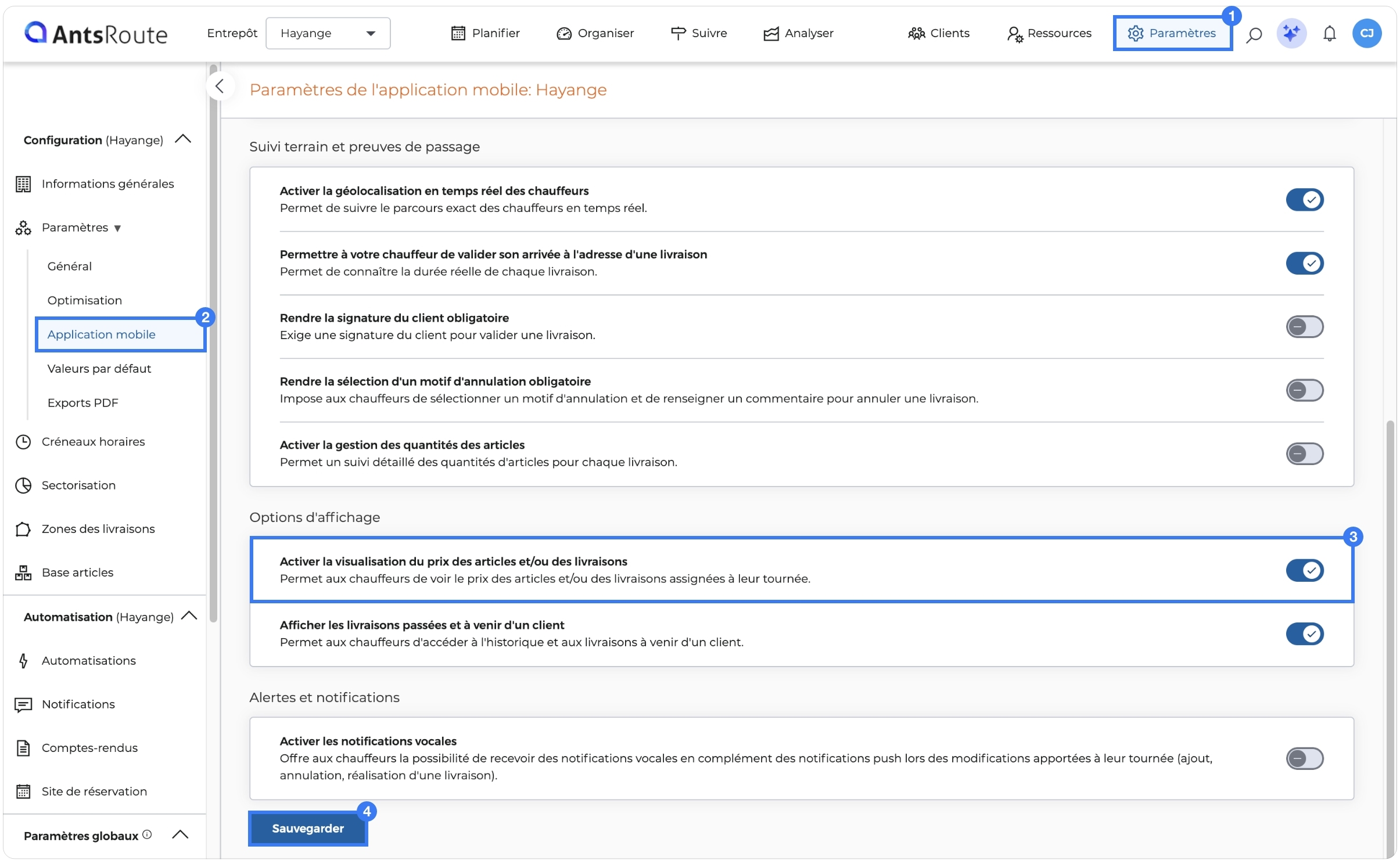Screen dimensions: 1400x864
Task: Click the Créneaux horaires clock icon
Action: coord(23,442)
